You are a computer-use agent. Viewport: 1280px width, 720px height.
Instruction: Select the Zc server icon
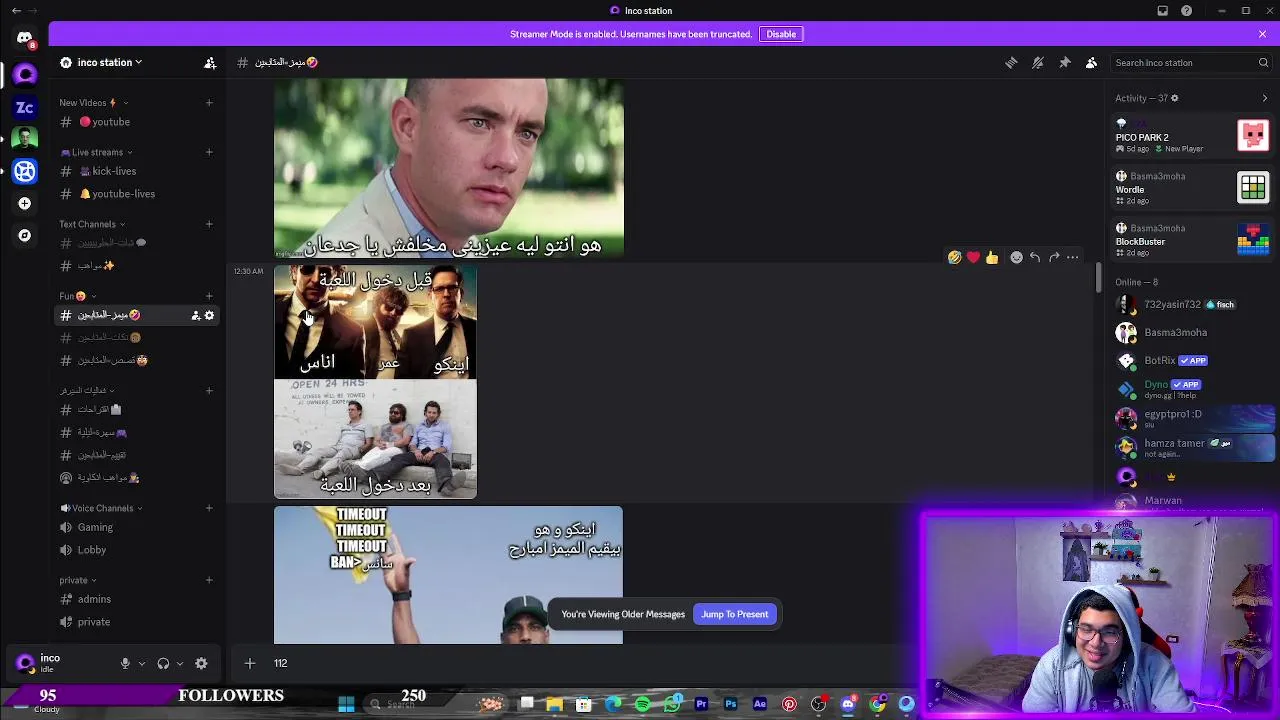point(25,107)
